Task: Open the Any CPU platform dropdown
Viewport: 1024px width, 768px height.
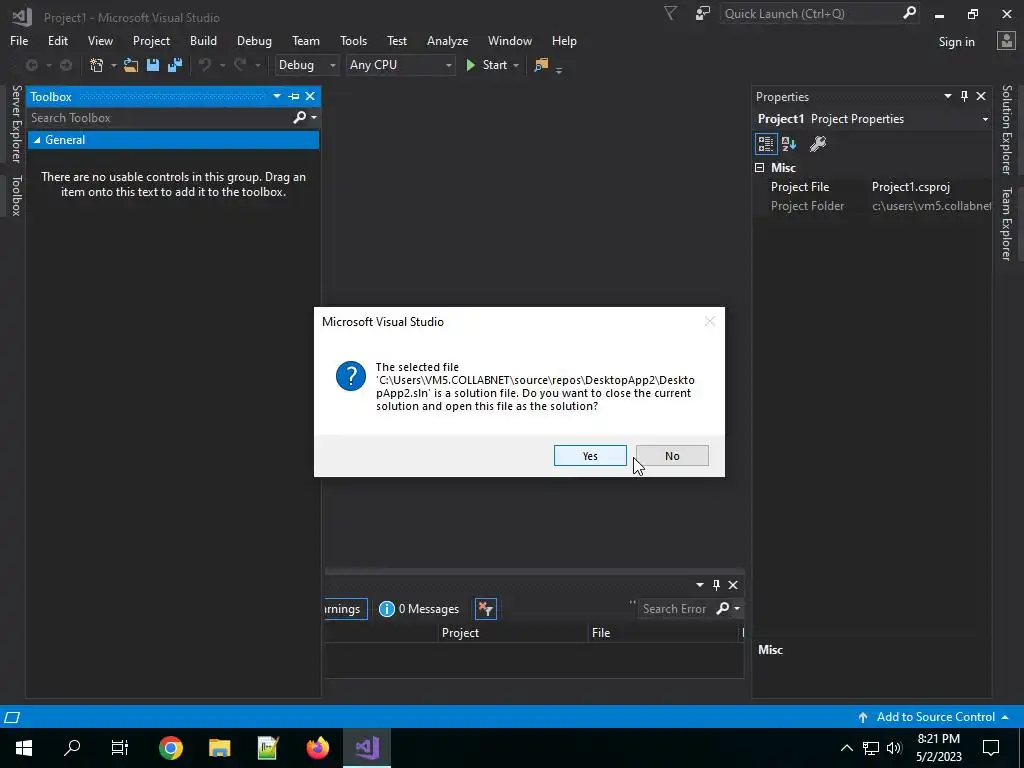Action: (400, 65)
